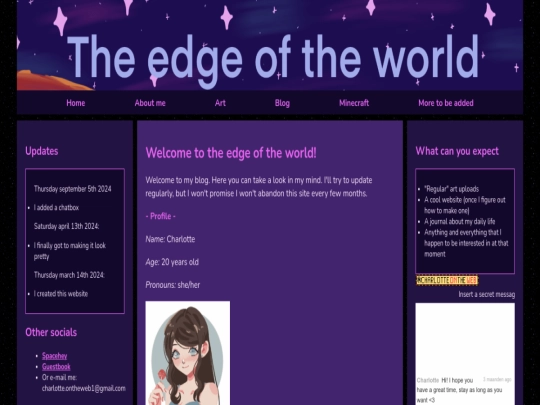The image size is (540, 405).
Task: Open the Blog page
Action: click(x=282, y=103)
